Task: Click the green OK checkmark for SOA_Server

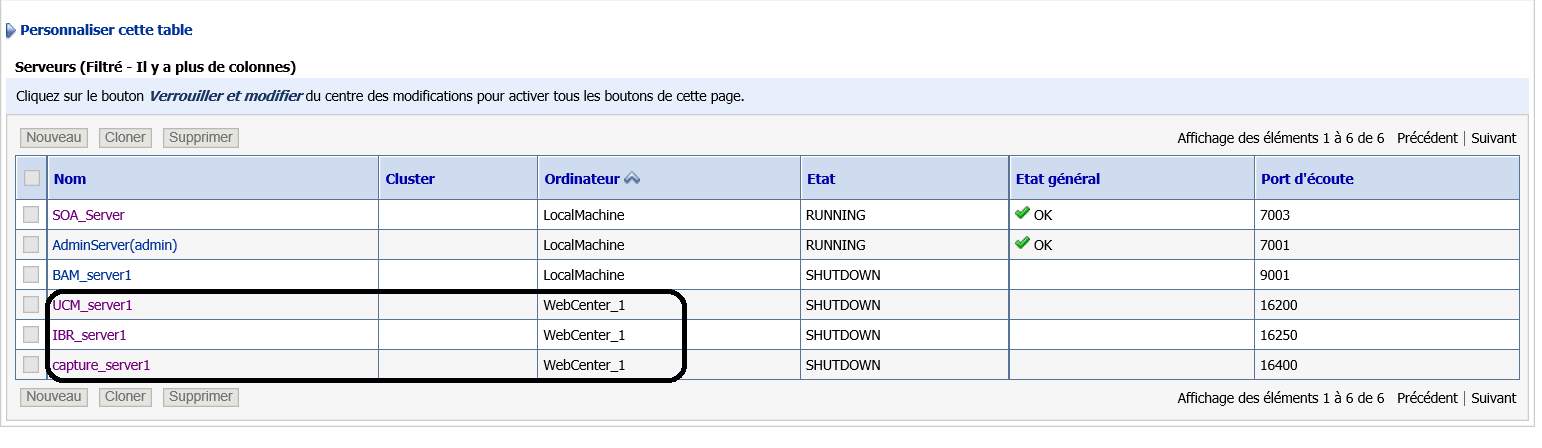Action: (x=1021, y=214)
